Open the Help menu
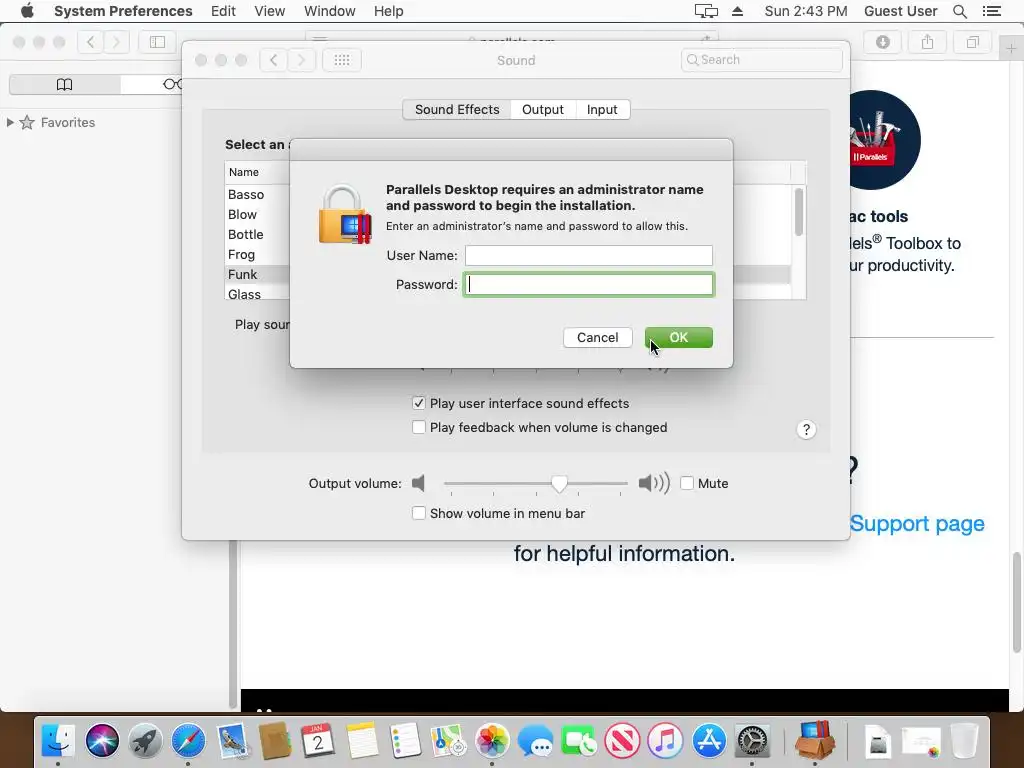 click(x=389, y=11)
